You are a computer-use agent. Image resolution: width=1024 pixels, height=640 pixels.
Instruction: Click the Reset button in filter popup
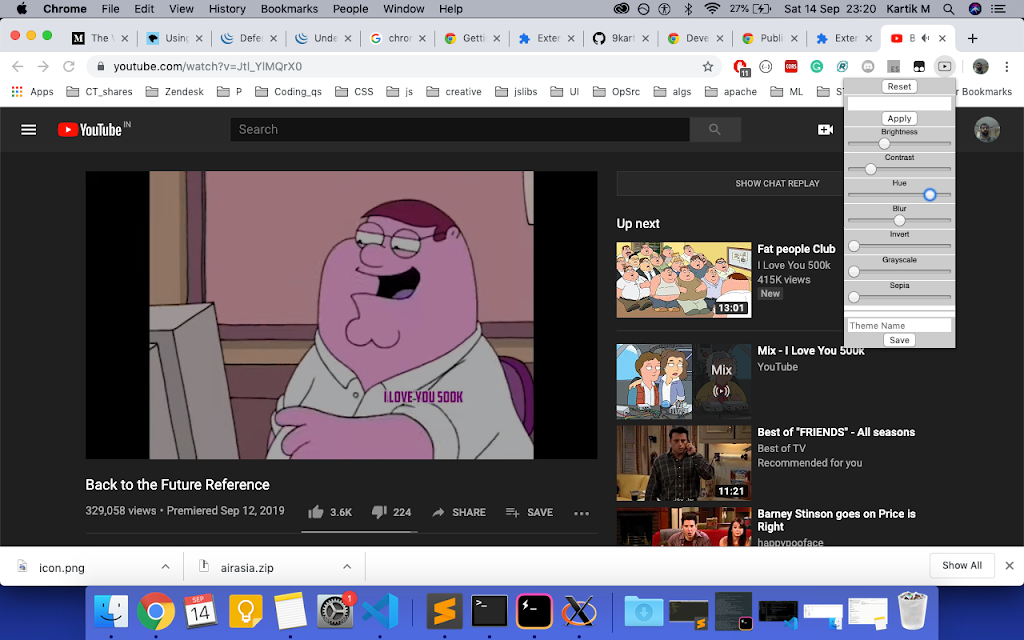(x=899, y=86)
